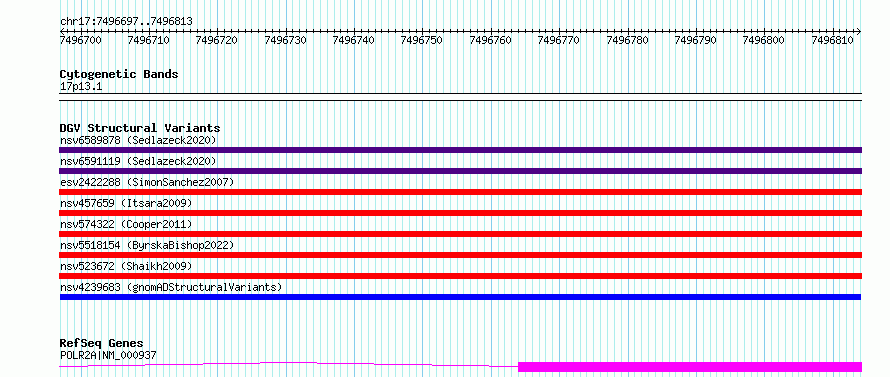Click the RefSeq Genes track title
890x377 pixels.
(102, 344)
